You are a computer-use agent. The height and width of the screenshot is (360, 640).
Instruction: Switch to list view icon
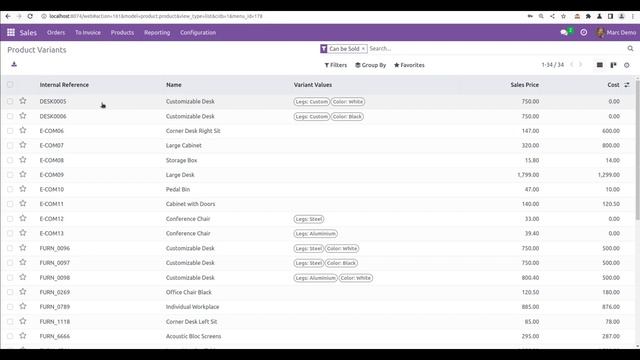point(600,65)
